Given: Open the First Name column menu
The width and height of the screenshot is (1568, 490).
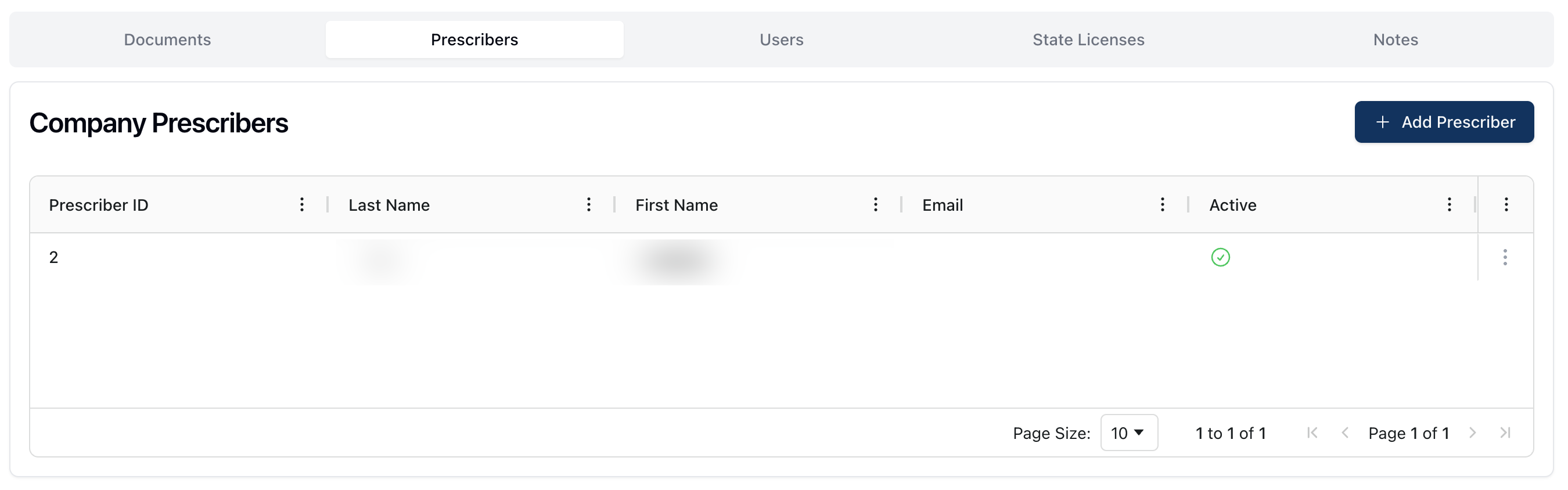Looking at the screenshot, I should click(x=875, y=204).
